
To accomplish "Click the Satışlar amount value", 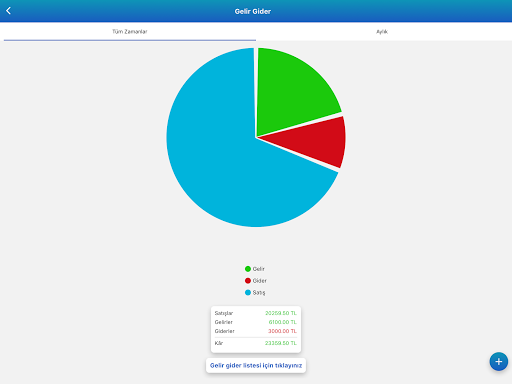I will pos(281,313).
